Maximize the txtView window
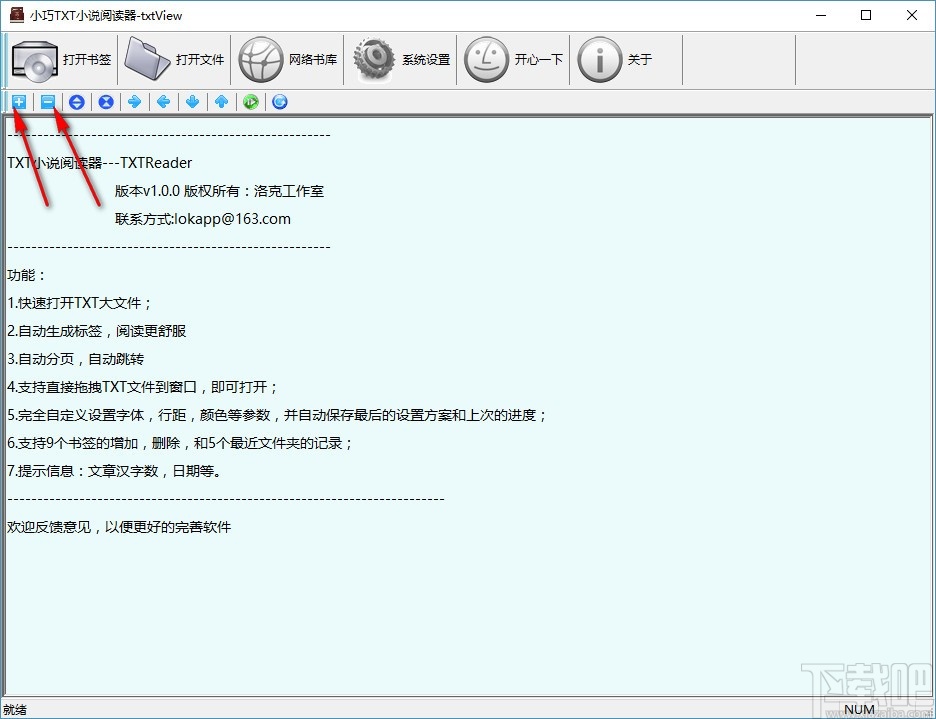This screenshot has height=719, width=936. [x=866, y=15]
